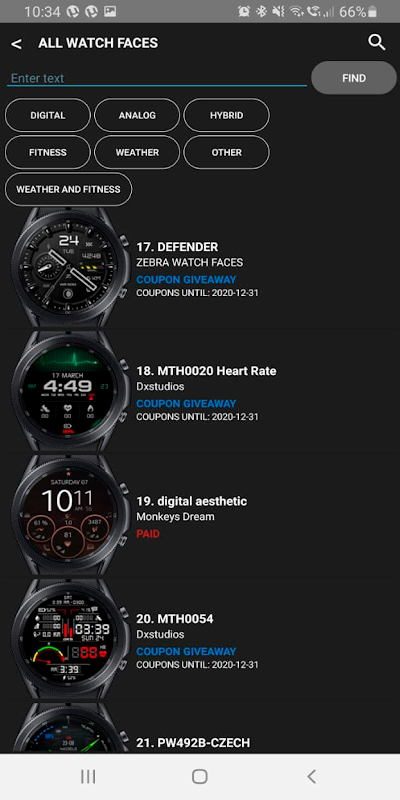Select the Weather and Fitness chip

tap(68, 189)
